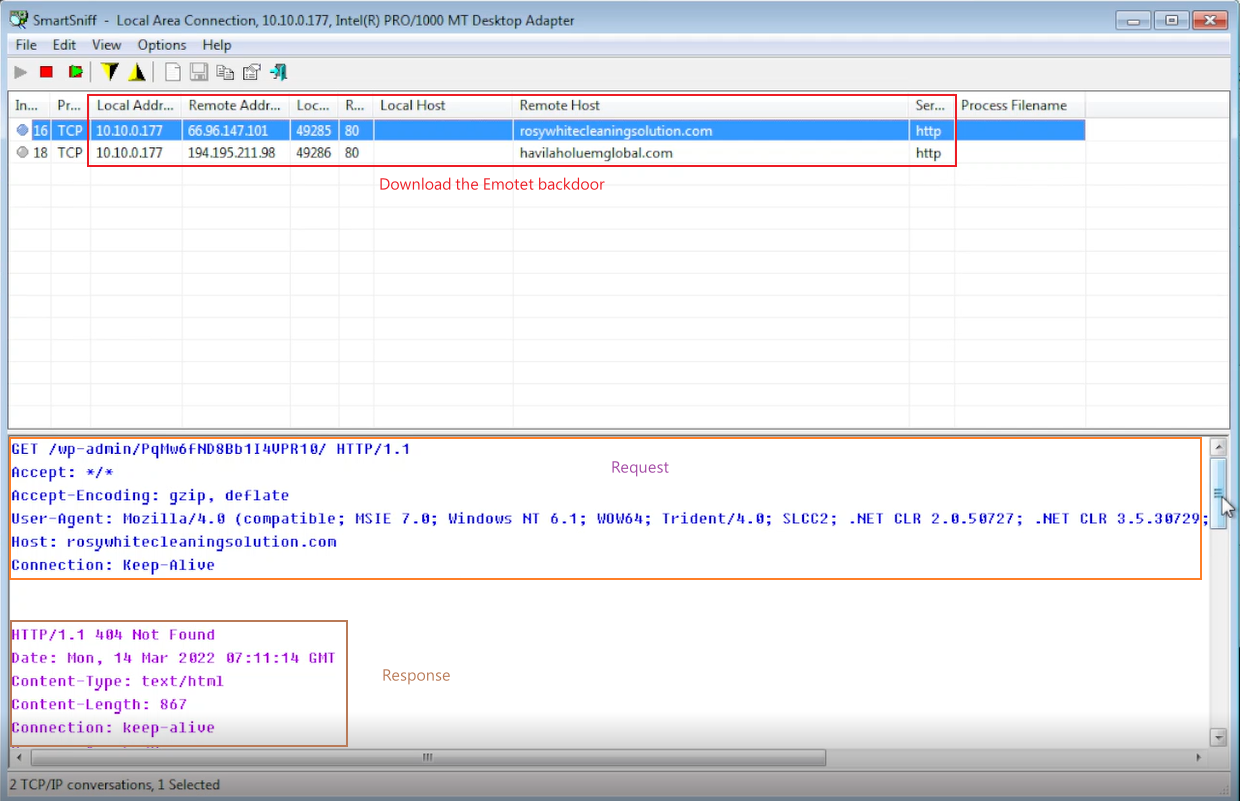Screen dimensions: 1240x801
Task: Open the Options menu
Action: pyautogui.click(x=162, y=45)
